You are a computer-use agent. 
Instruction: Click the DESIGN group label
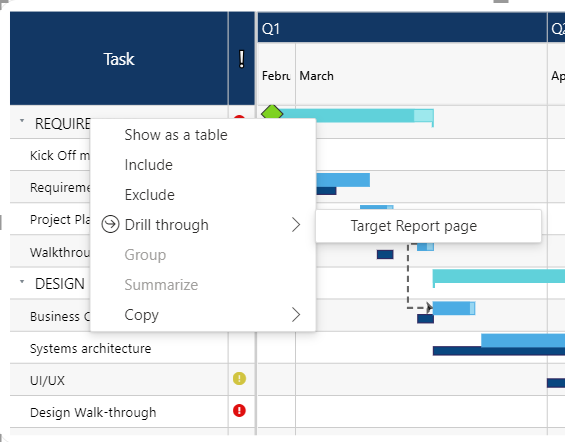coord(60,284)
